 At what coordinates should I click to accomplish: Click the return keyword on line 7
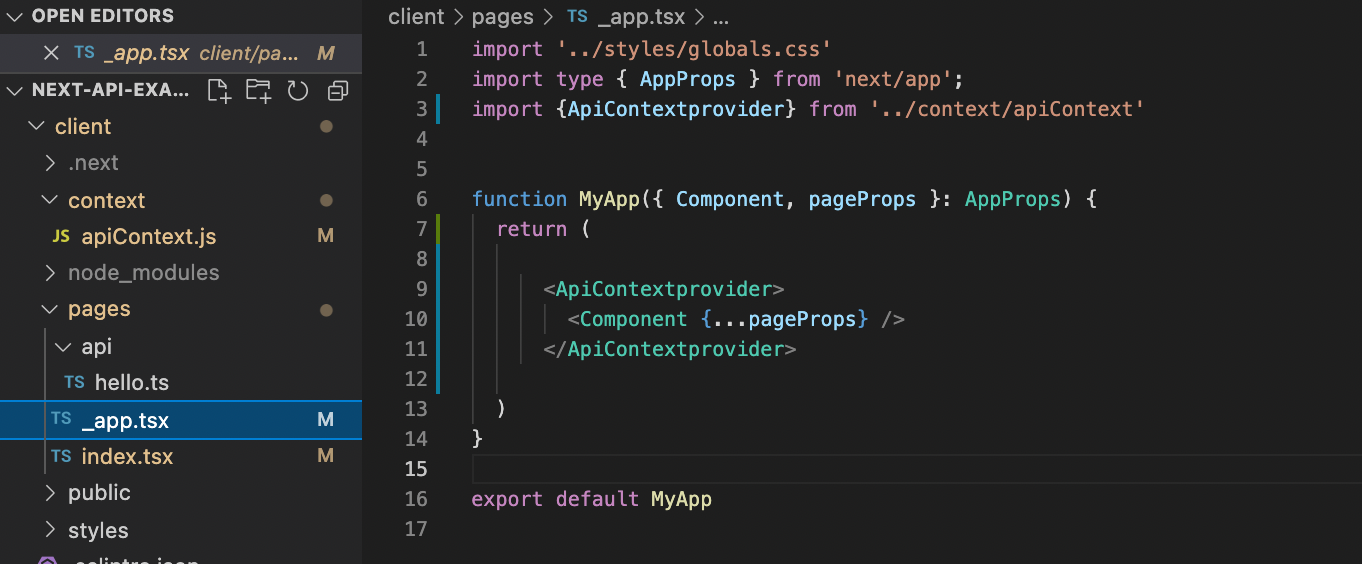532,229
